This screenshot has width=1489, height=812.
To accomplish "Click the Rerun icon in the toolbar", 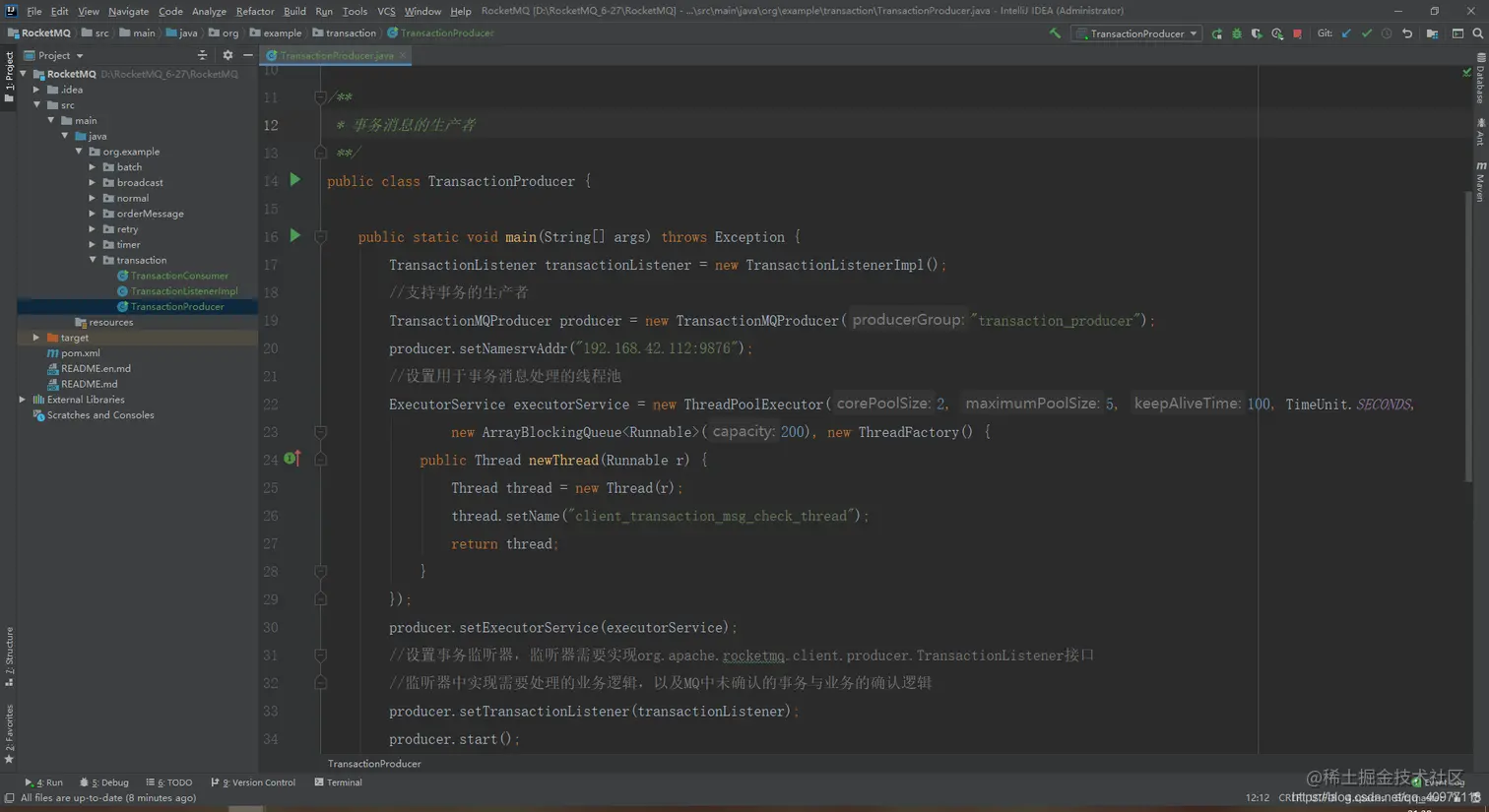I will [1217, 33].
